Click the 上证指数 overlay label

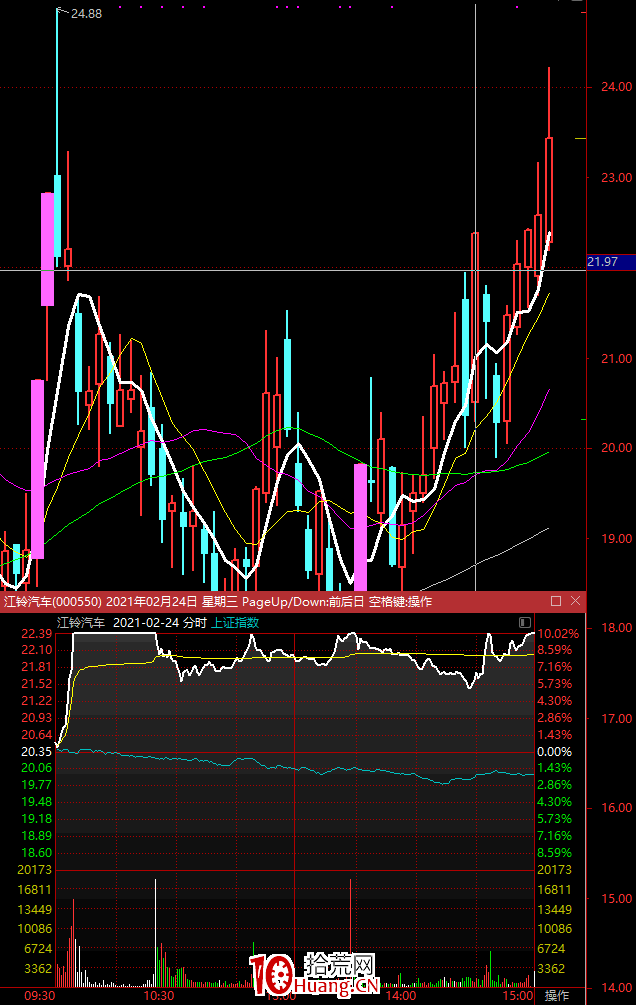tap(235, 622)
